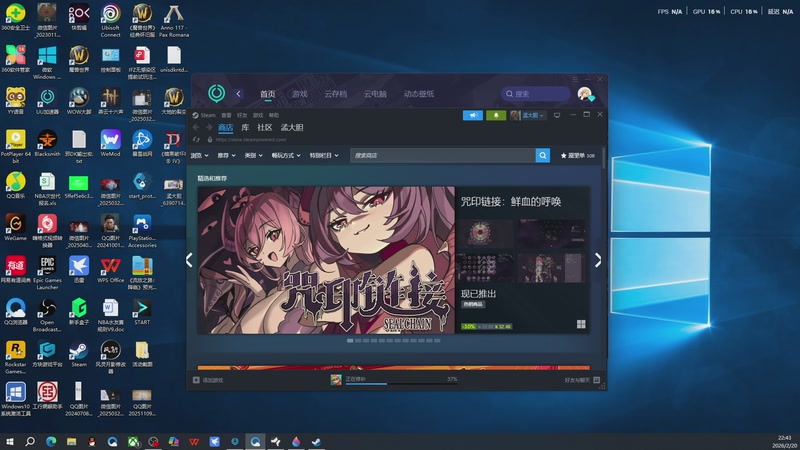Click the blue store search magnifier button

pyautogui.click(x=543, y=155)
